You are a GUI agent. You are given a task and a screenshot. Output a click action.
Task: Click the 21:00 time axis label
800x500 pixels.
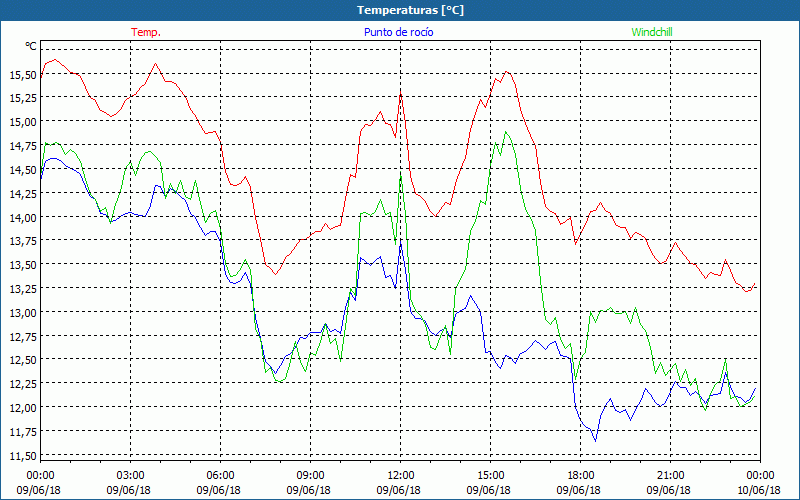670,475
